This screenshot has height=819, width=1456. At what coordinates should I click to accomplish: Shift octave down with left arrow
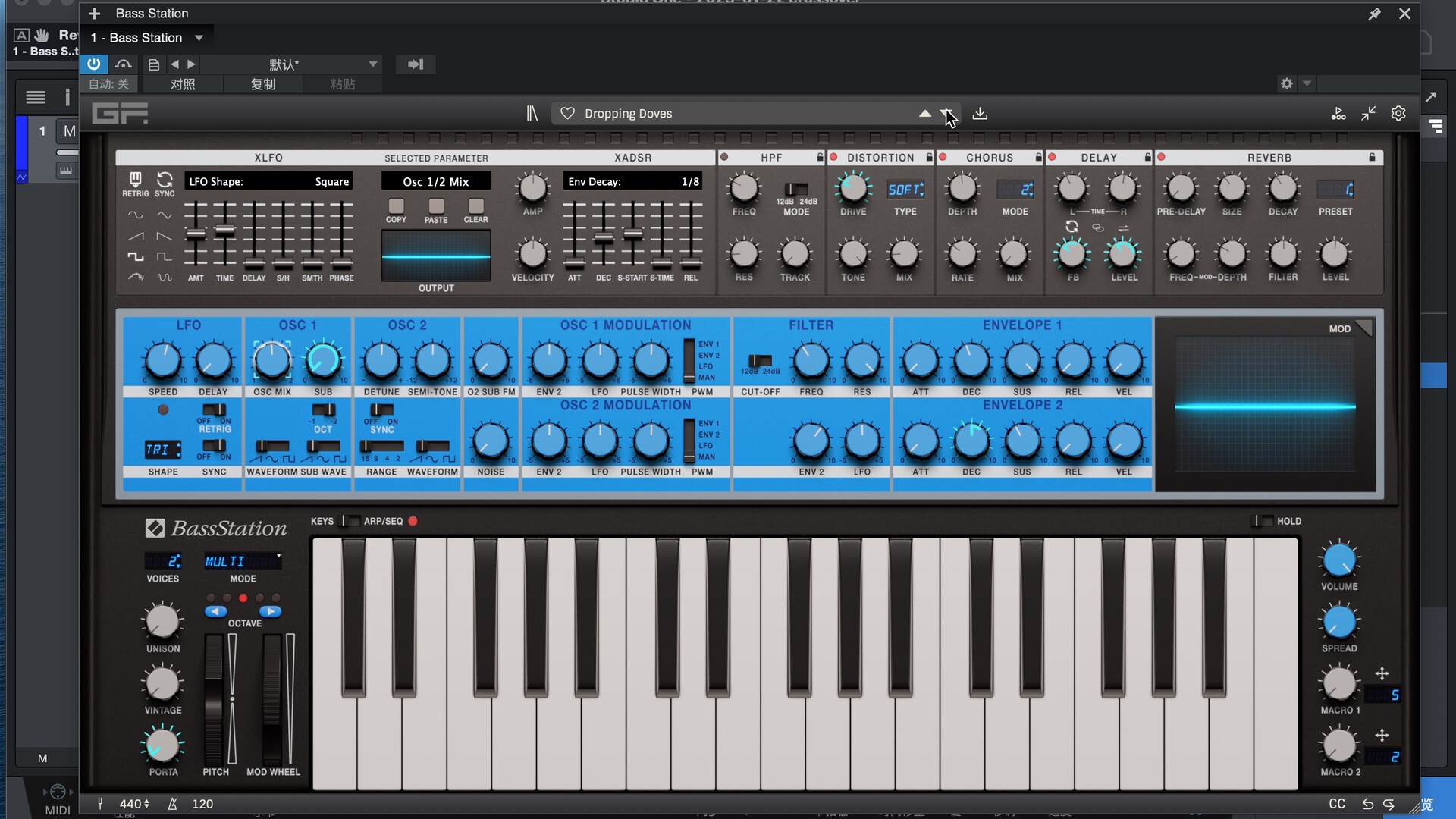tap(216, 611)
